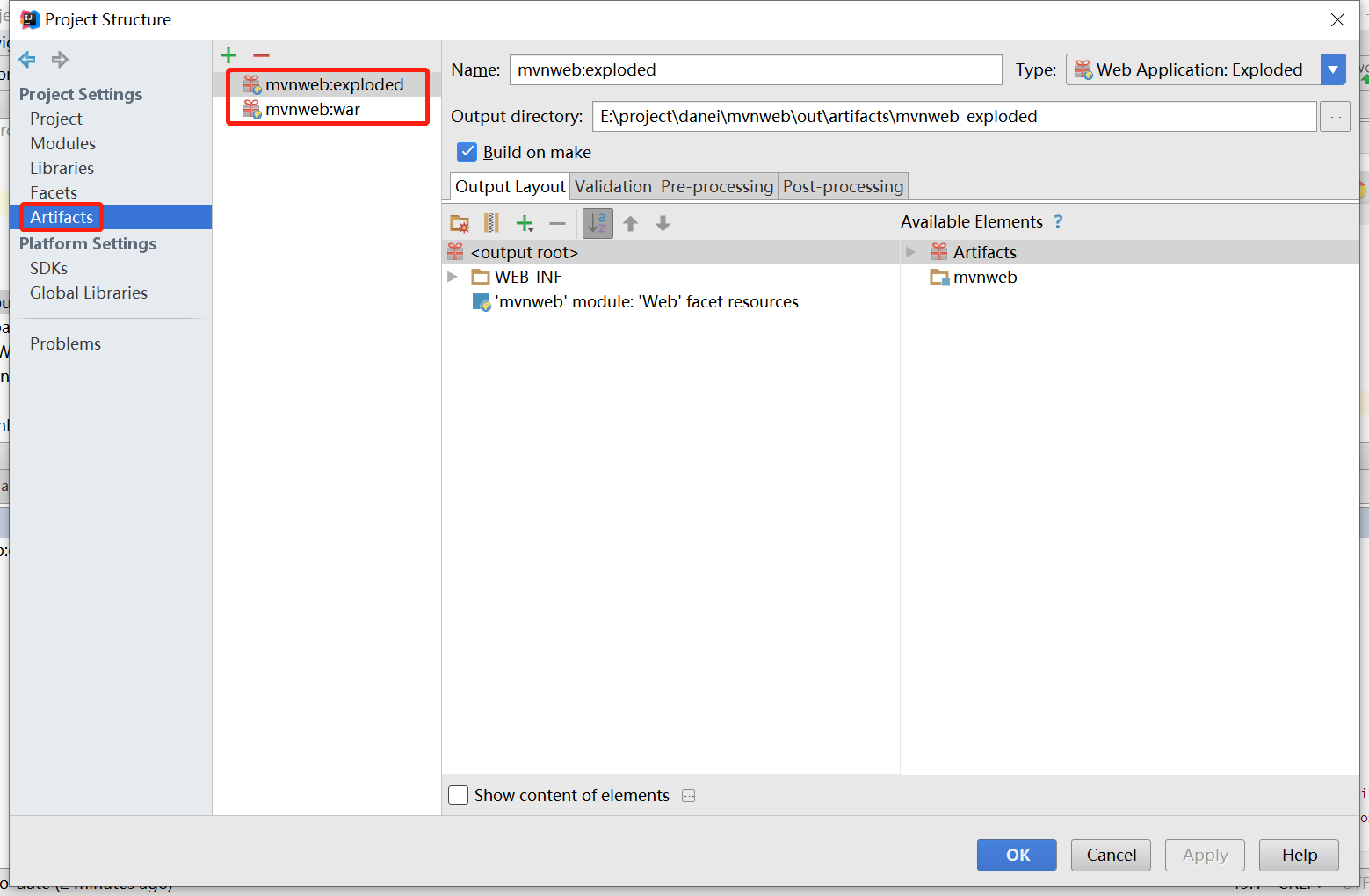Select 'mvnweb' module Web facet resources row
This screenshot has width=1369, height=896.
coord(670,301)
